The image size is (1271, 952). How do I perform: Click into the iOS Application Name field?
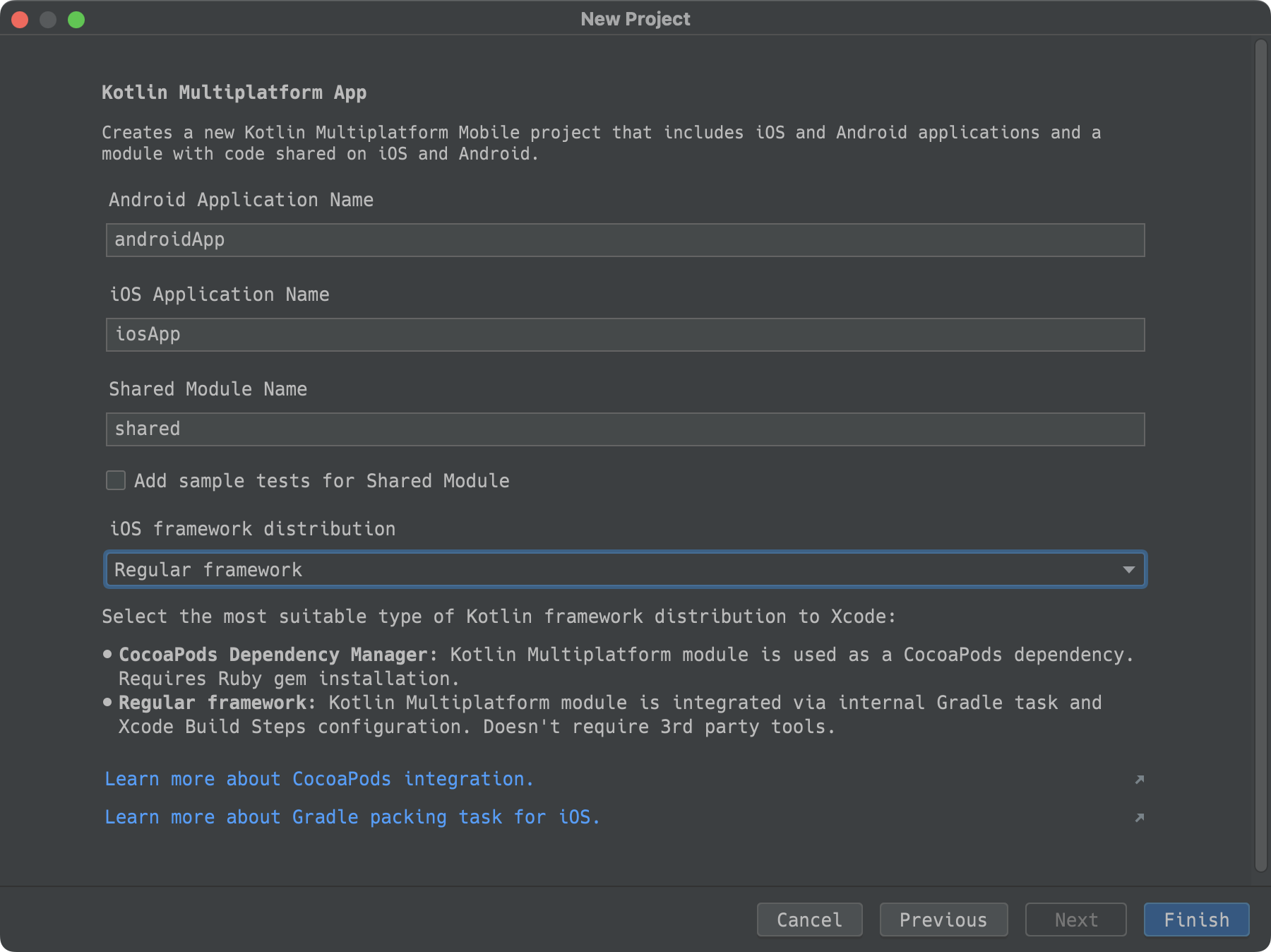click(x=625, y=335)
